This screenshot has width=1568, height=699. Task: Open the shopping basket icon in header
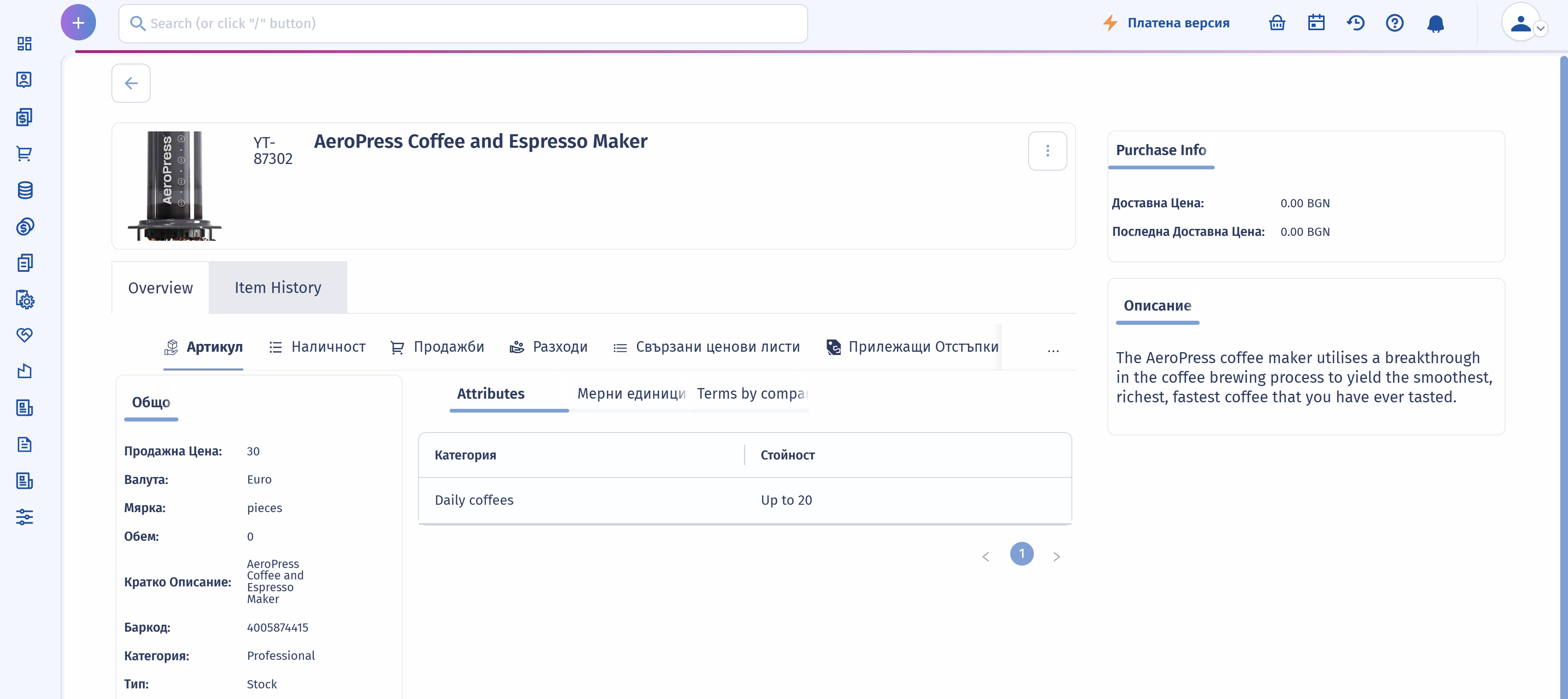click(x=1277, y=23)
